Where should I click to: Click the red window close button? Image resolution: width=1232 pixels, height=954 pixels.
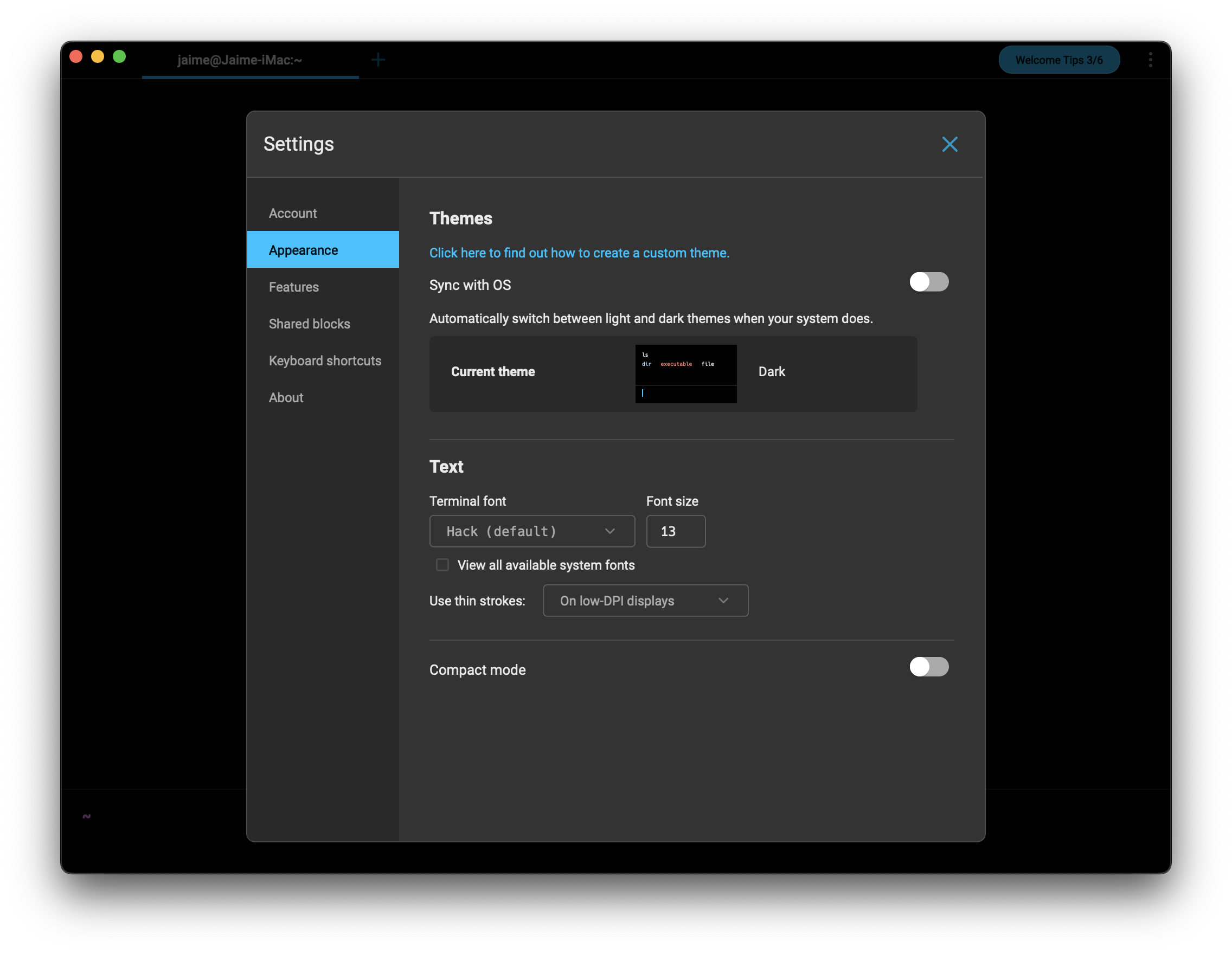[x=76, y=56]
